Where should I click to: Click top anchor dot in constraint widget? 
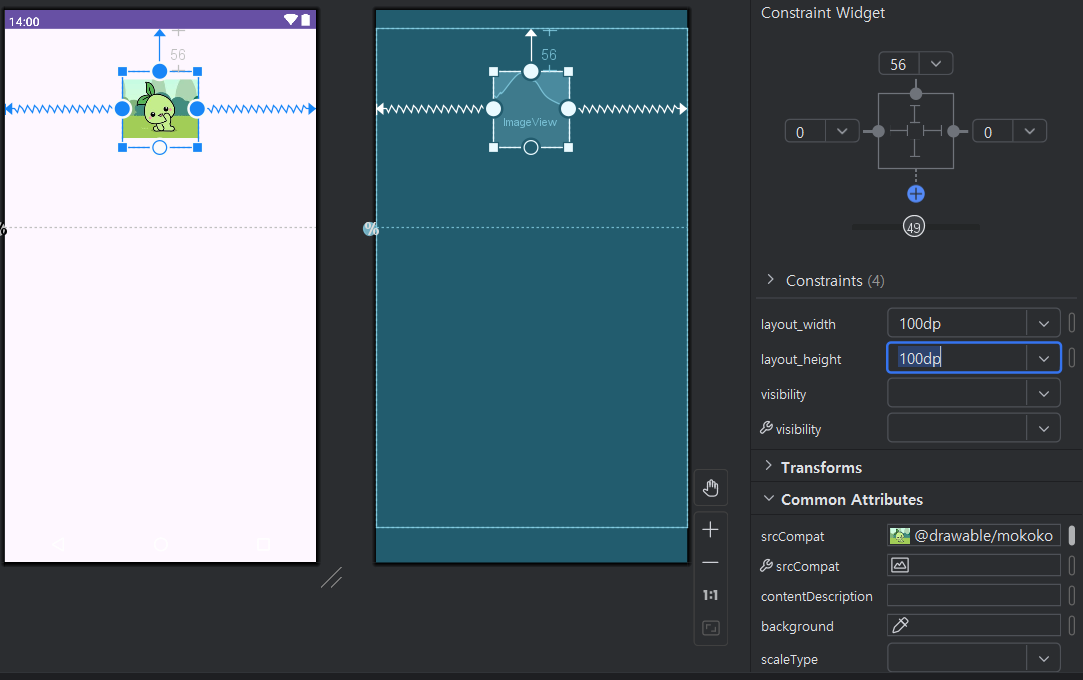[x=916, y=94]
